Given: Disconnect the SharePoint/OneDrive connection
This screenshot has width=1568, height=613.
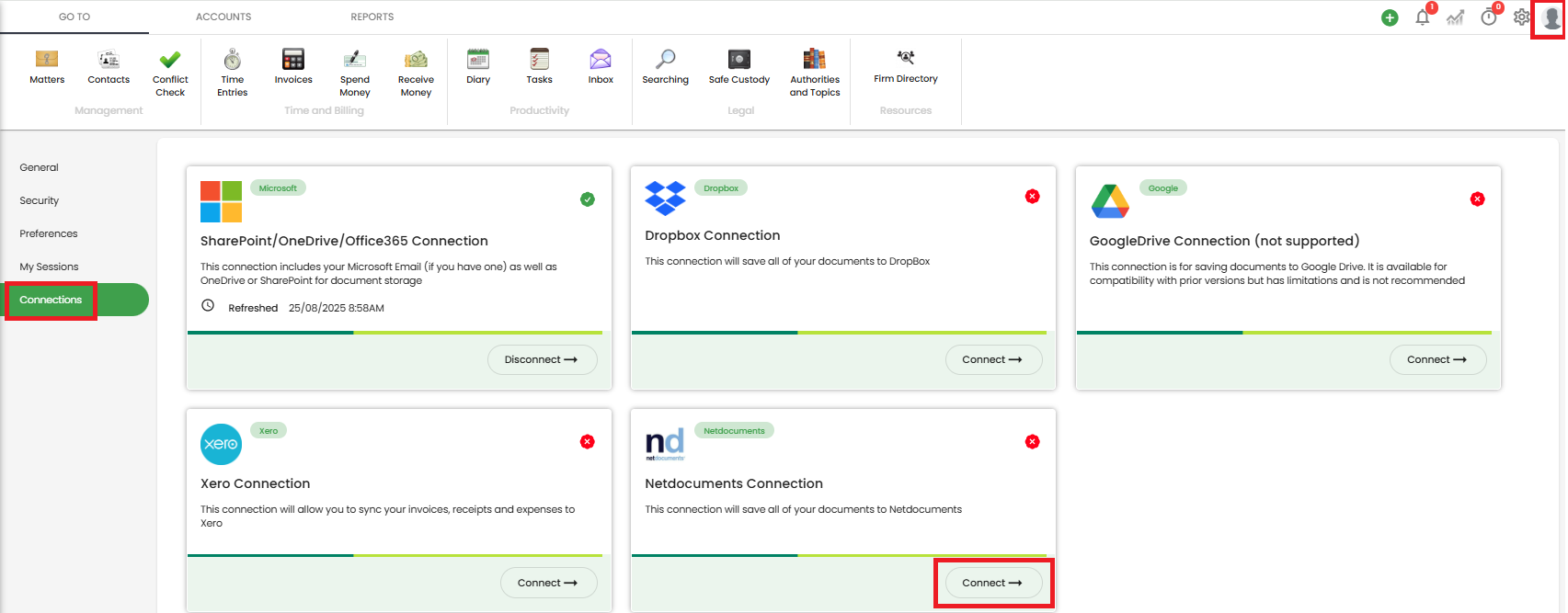Looking at the screenshot, I should [542, 359].
